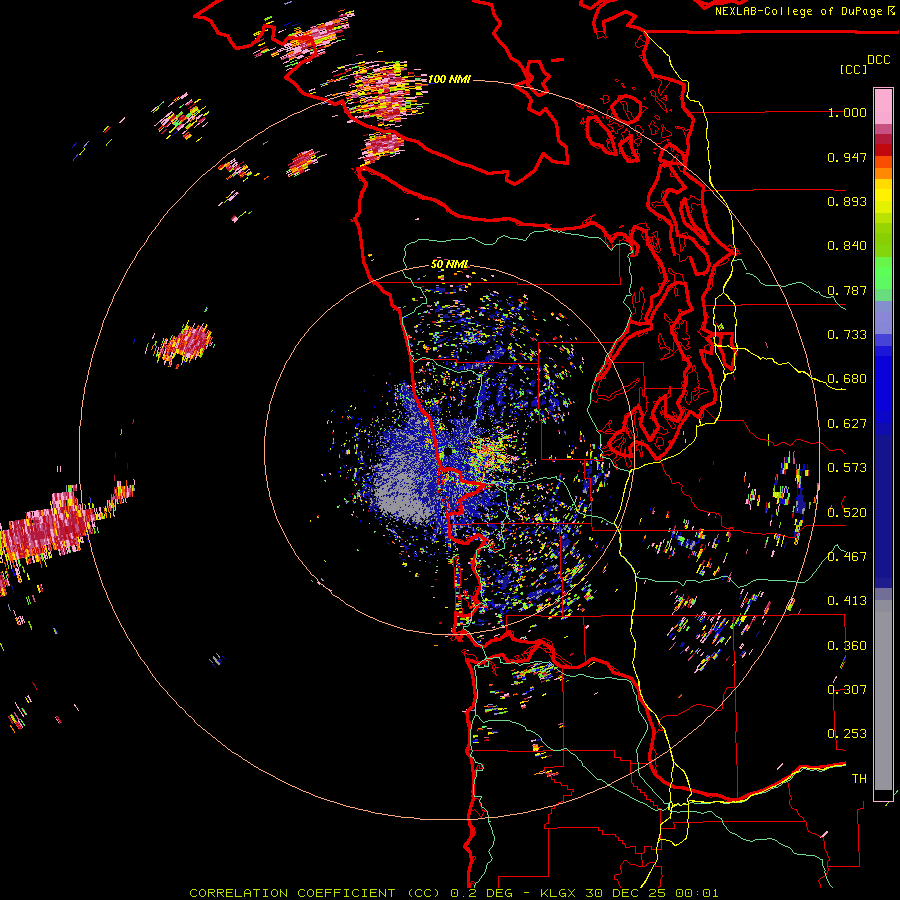Select the 0.307 legend value

847,689
